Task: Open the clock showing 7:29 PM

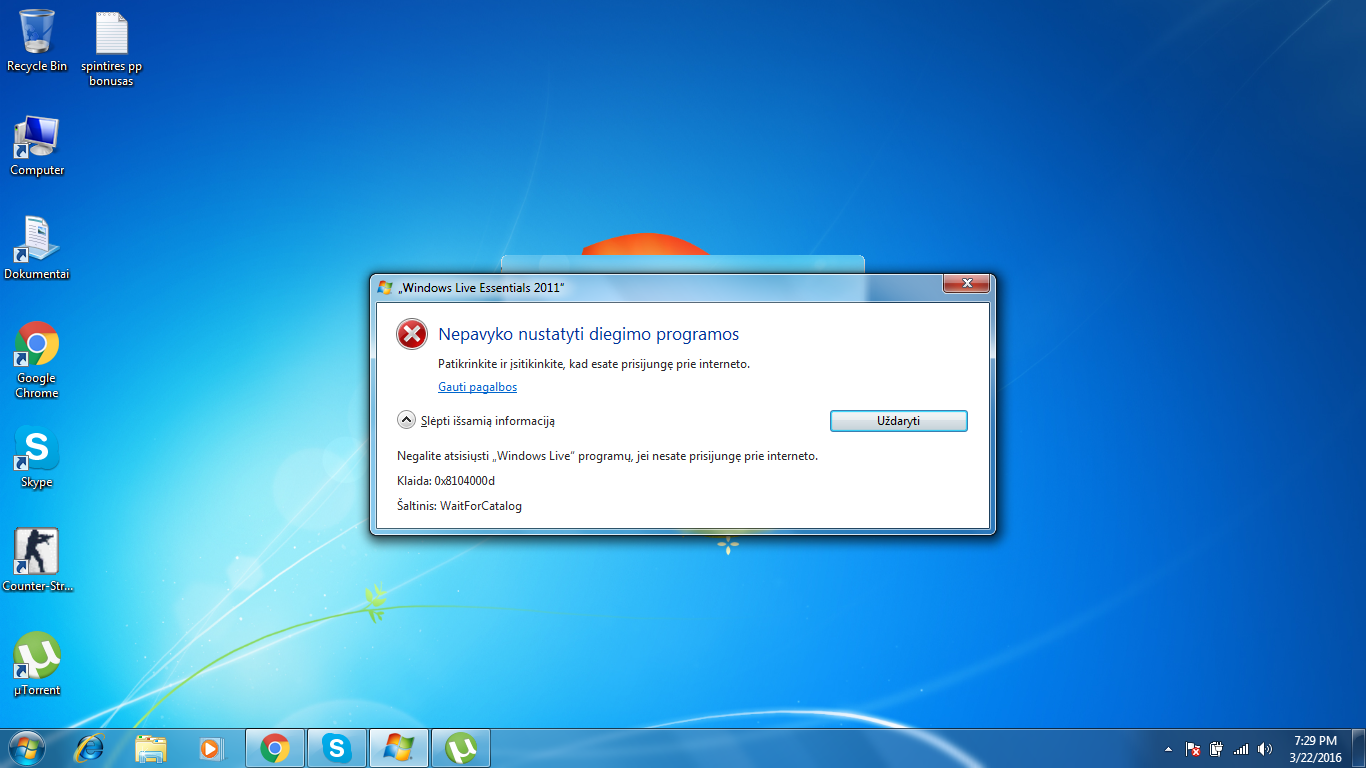Action: 1316,749
